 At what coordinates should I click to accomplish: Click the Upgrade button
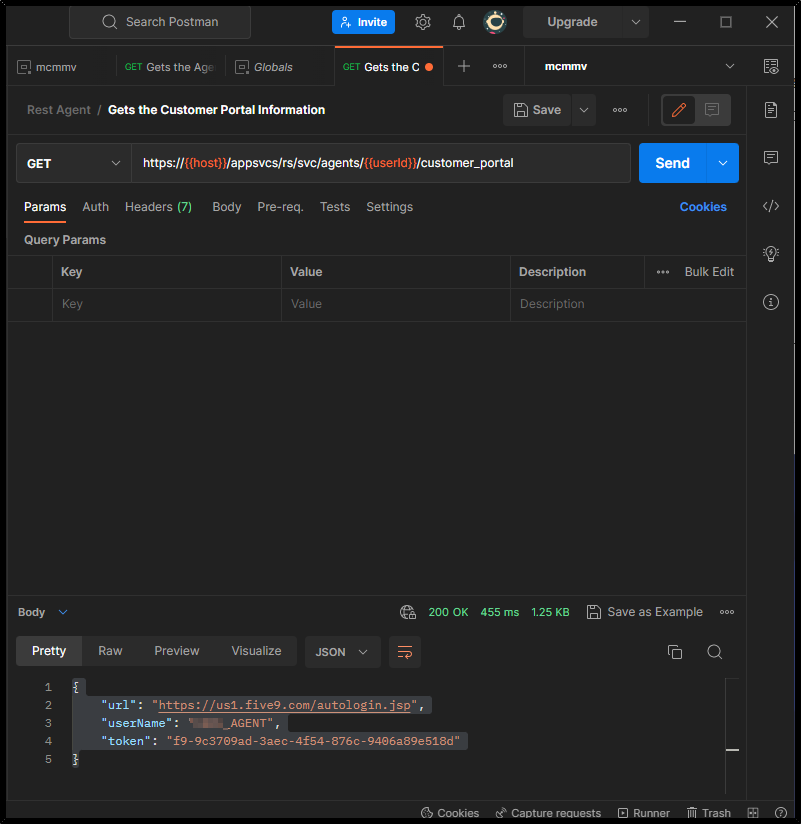pos(572,22)
